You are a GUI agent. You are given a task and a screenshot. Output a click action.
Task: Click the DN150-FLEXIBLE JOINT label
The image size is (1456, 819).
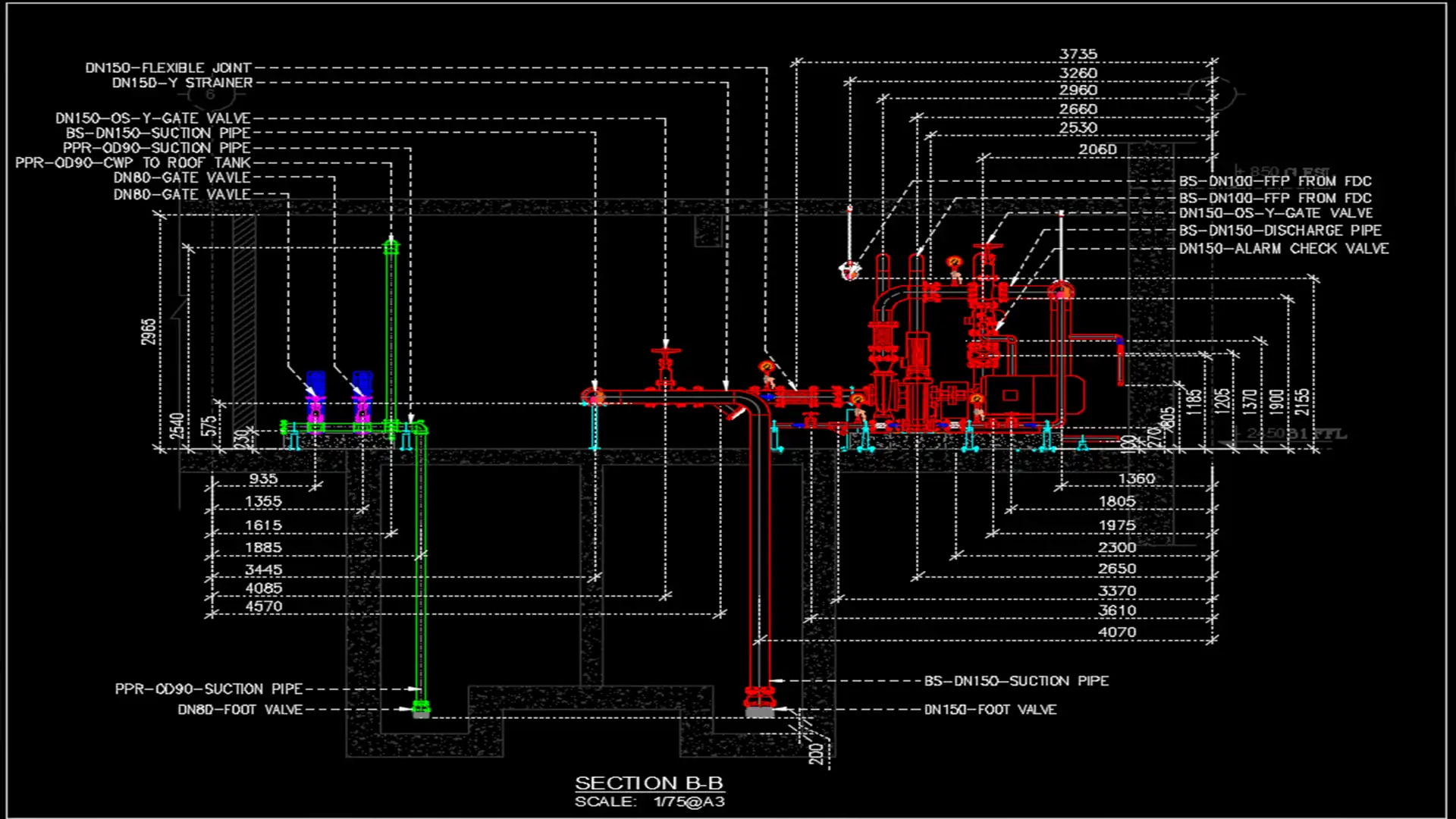point(168,68)
